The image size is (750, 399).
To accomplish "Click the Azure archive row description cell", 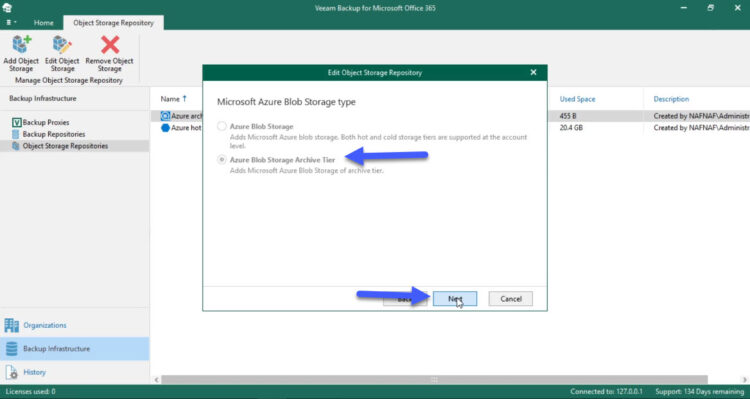I will (x=701, y=116).
